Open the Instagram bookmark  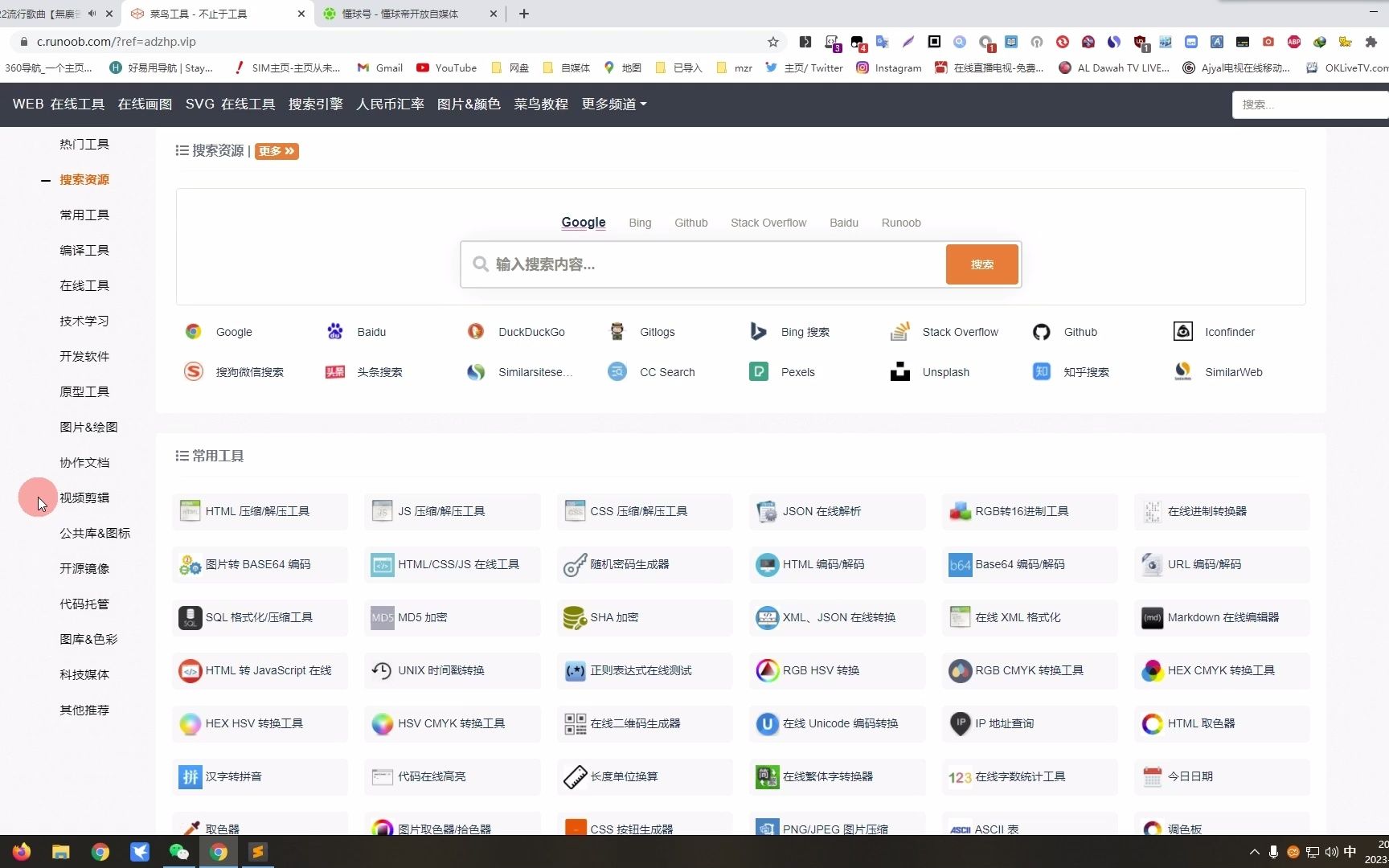889,68
